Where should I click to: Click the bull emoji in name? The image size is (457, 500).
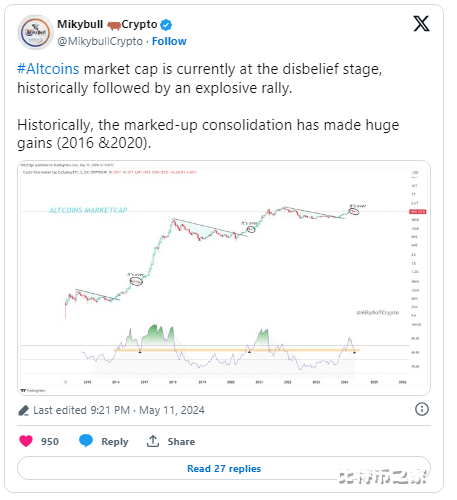114,25
